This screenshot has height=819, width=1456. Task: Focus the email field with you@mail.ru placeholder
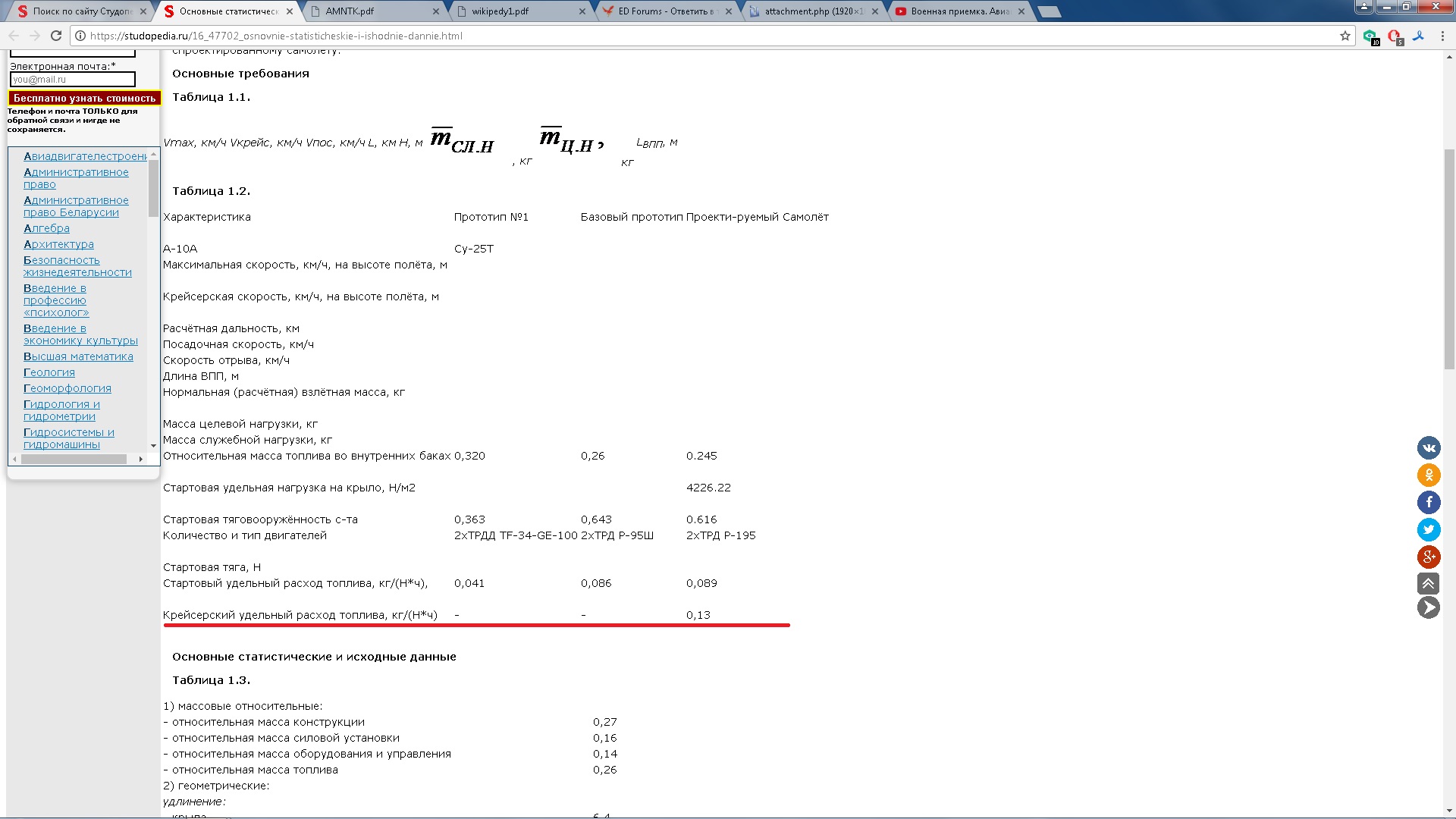[x=72, y=79]
